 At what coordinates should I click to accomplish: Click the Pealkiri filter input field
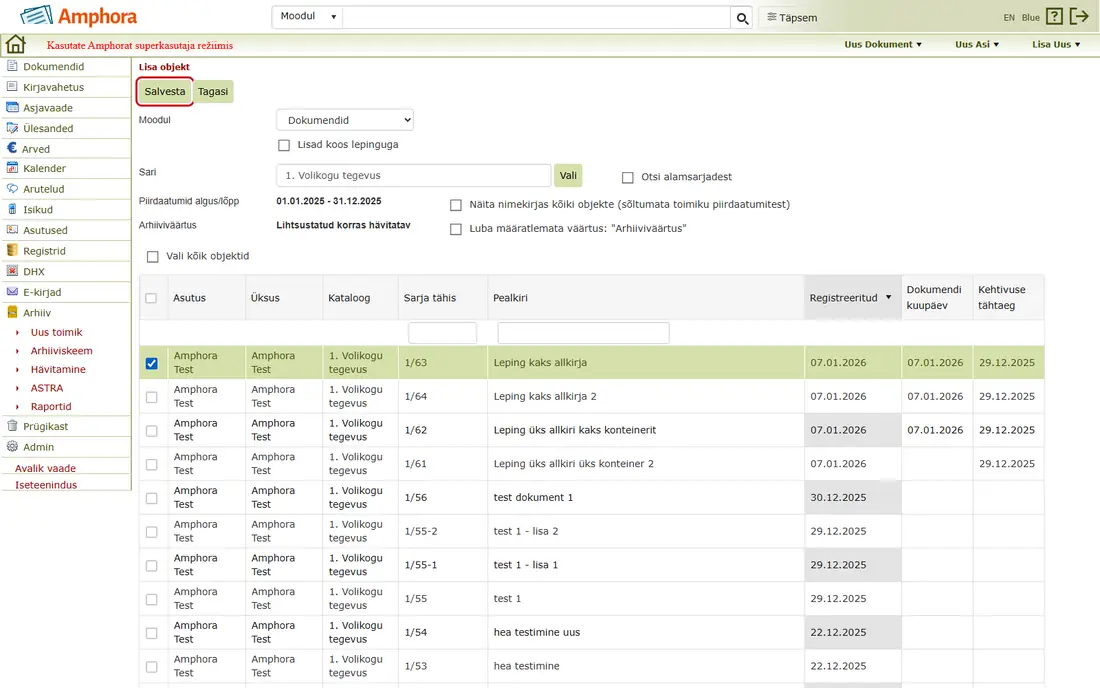(x=584, y=333)
